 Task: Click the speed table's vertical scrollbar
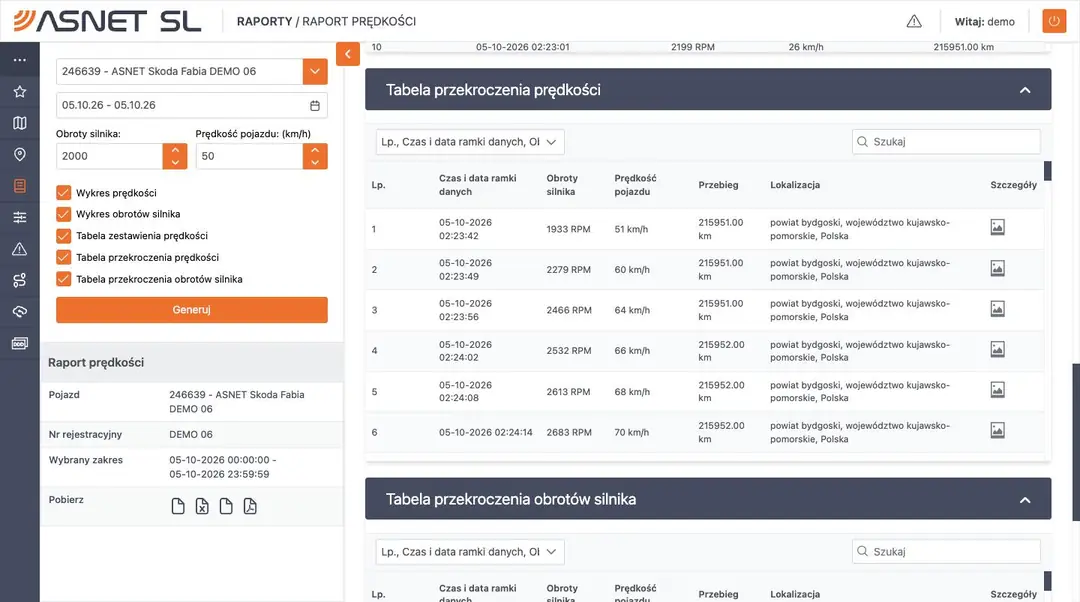pos(1048,171)
